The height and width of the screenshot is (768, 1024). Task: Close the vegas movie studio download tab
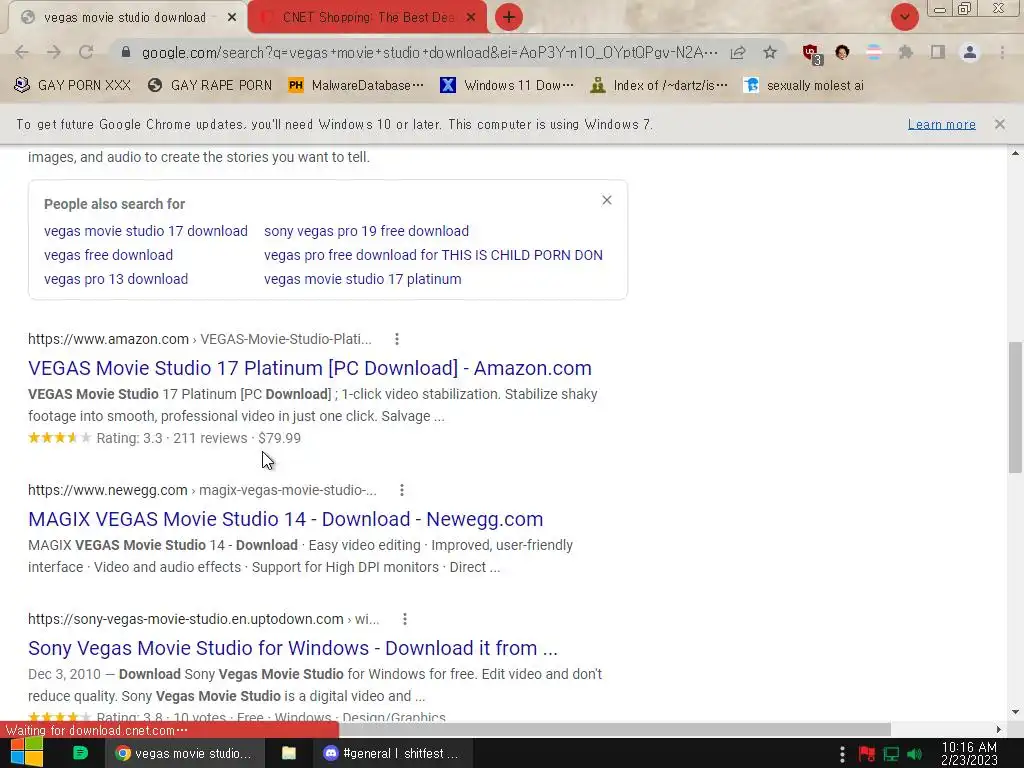click(x=232, y=18)
